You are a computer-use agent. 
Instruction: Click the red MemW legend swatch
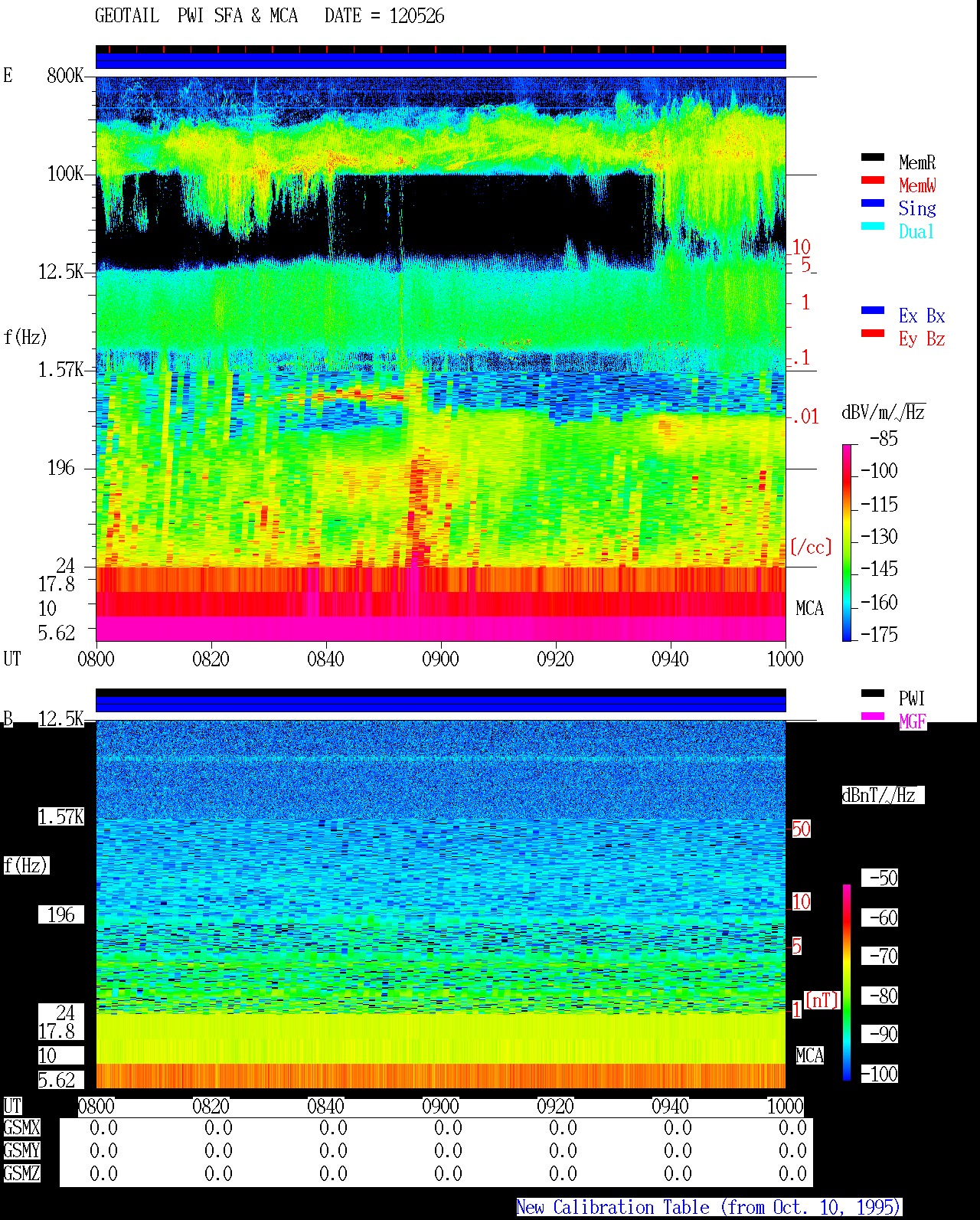pos(873,180)
